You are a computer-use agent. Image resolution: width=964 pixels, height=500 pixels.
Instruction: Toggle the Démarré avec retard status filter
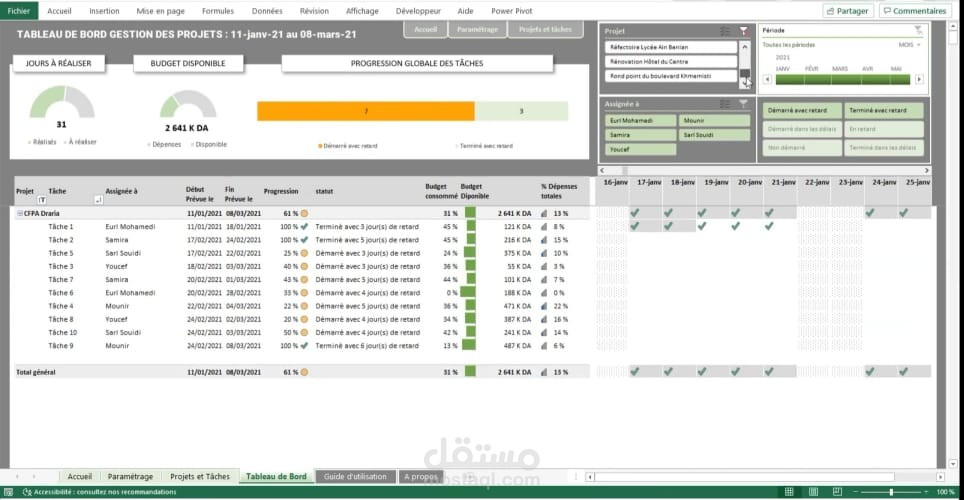(x=802, y=110)
